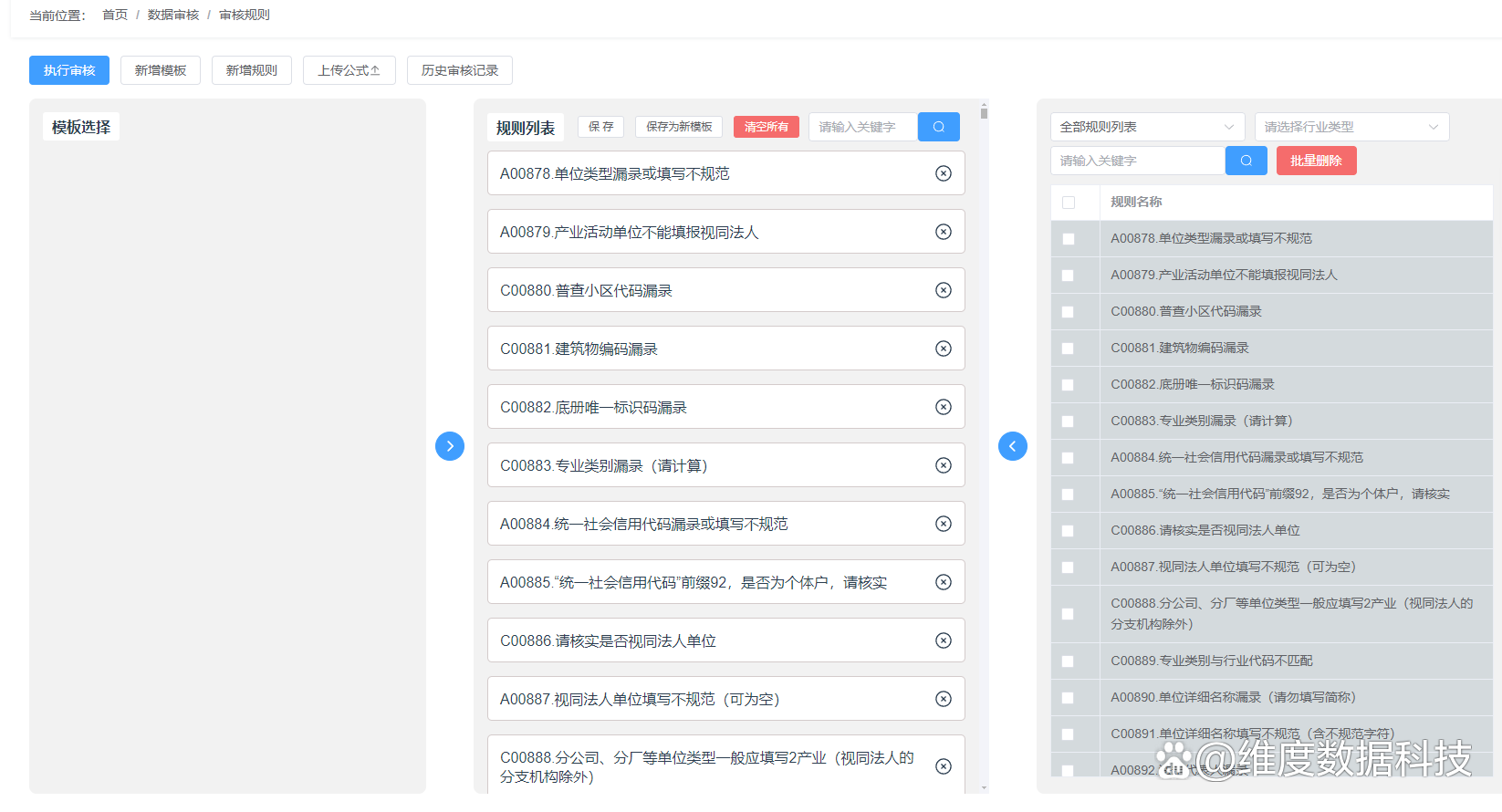Viewport: 1502px width, 812px height.
Task: Remove rule A00885 from the rule list
Action: 944,582
